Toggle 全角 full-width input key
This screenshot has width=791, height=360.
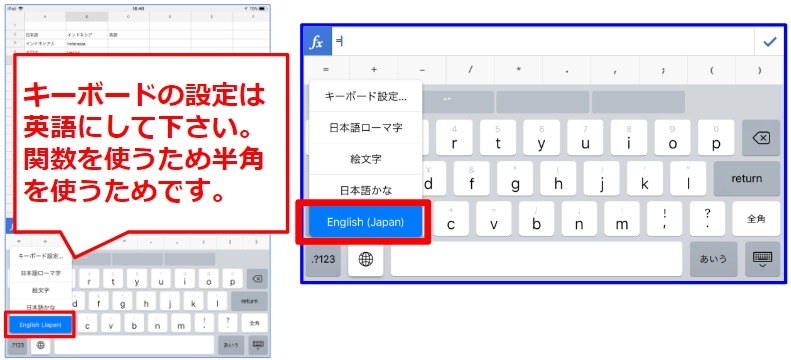tap(756, 219)
